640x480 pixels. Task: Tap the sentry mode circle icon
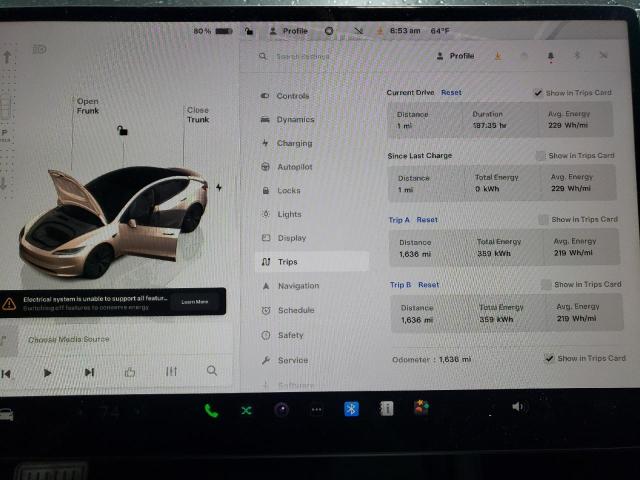click(329, 31)
